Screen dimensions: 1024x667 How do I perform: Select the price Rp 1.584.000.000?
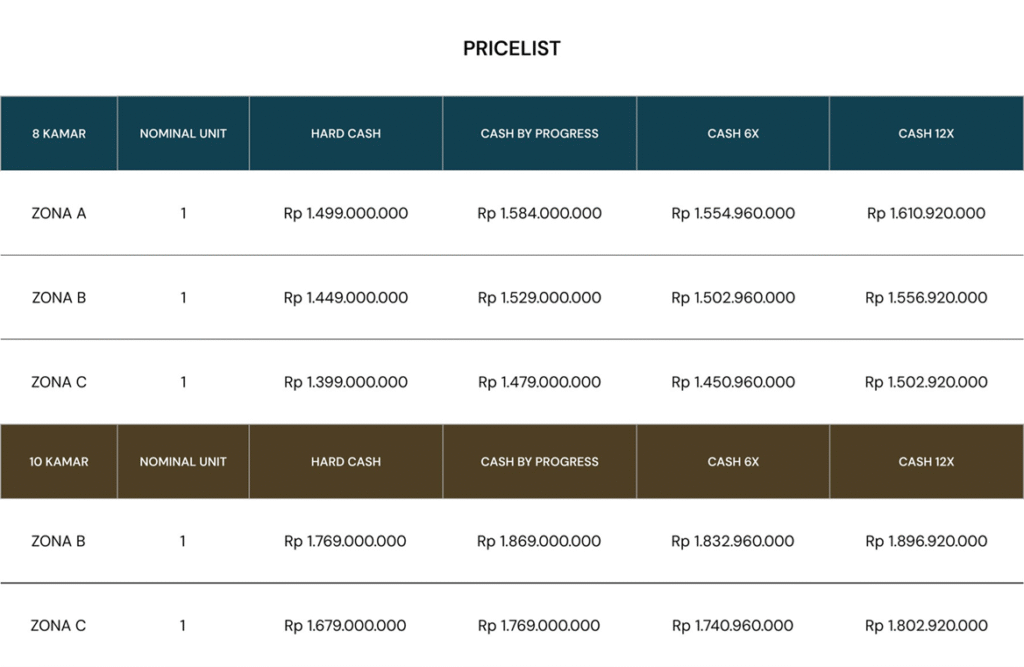pos(539,213)
